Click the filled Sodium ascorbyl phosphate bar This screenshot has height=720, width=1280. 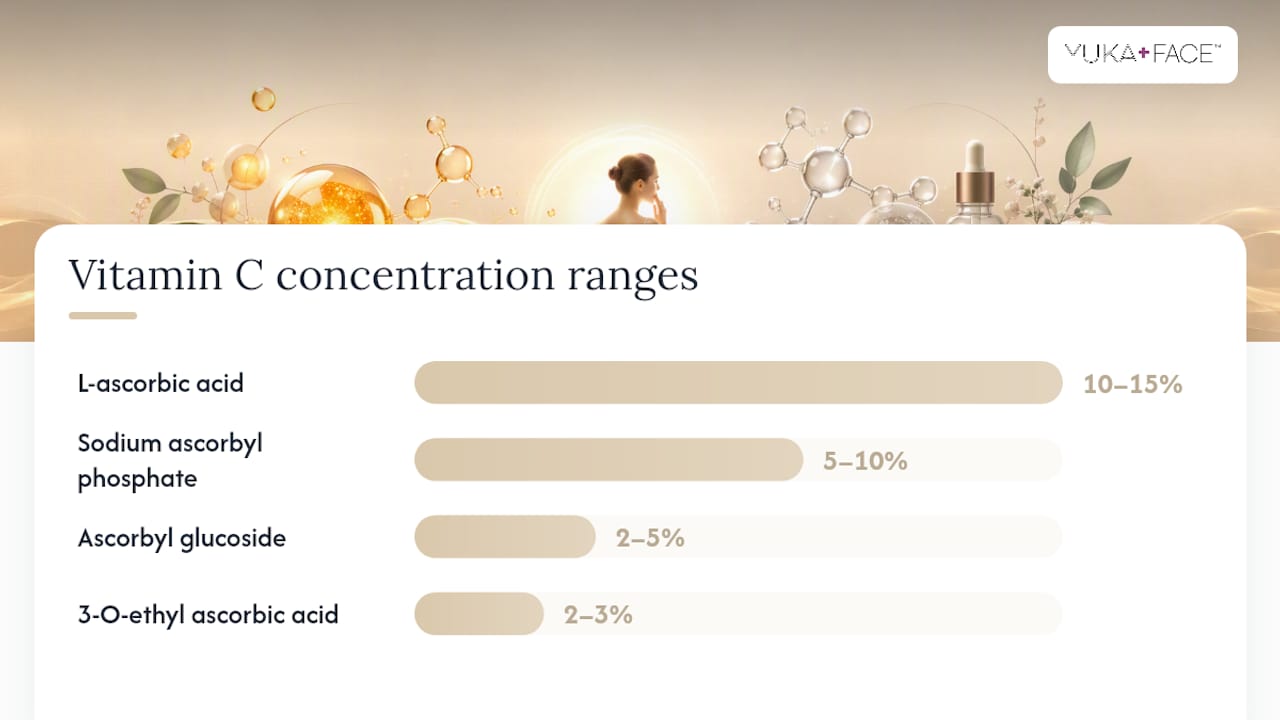tap(608, 459)
